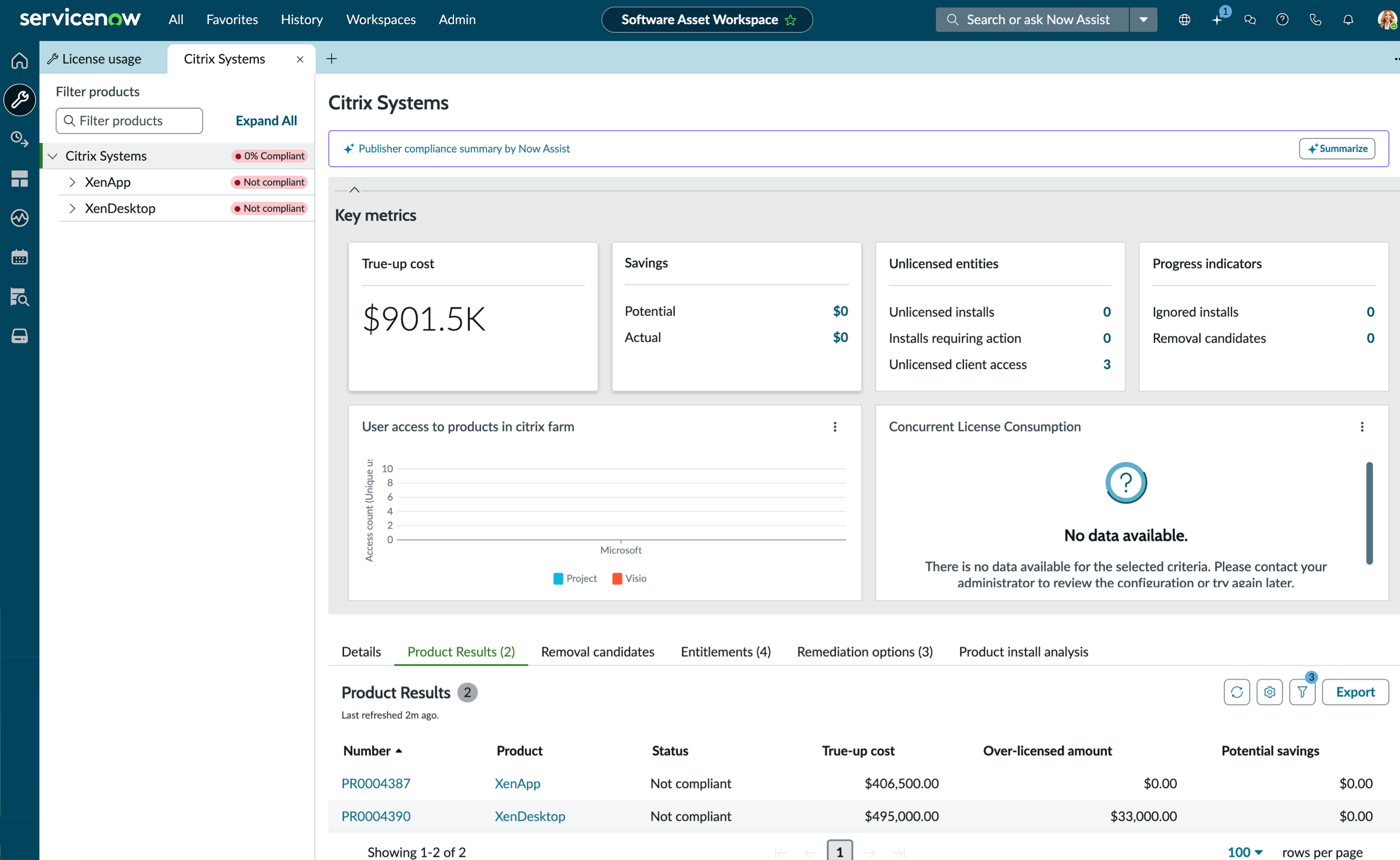Image resolution: width=1400 pixels, height=860 pixels.
Task: Open options menu for User access chart
Action: coord(835,427)
